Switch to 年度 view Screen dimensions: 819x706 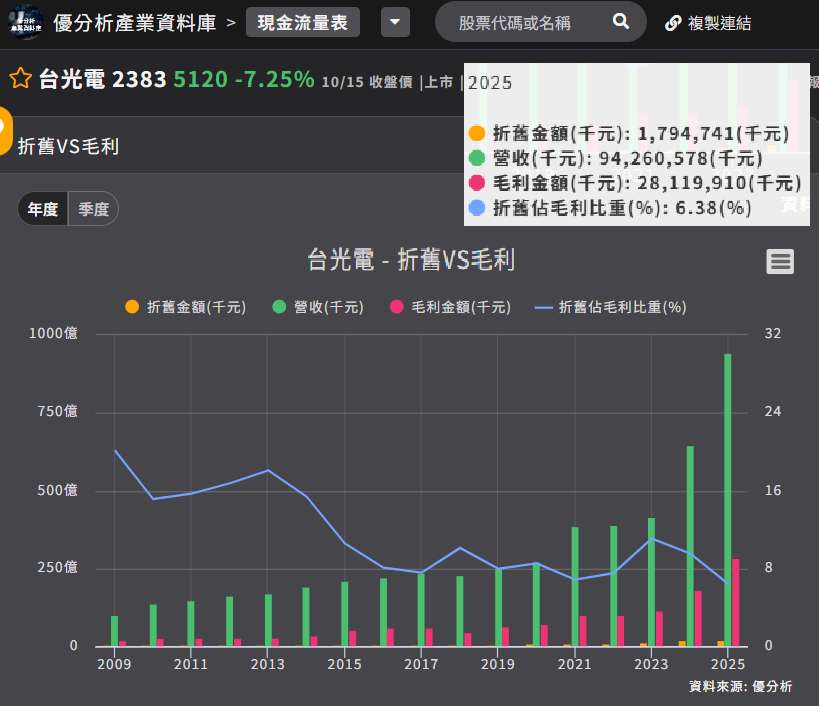coord(43,209)
